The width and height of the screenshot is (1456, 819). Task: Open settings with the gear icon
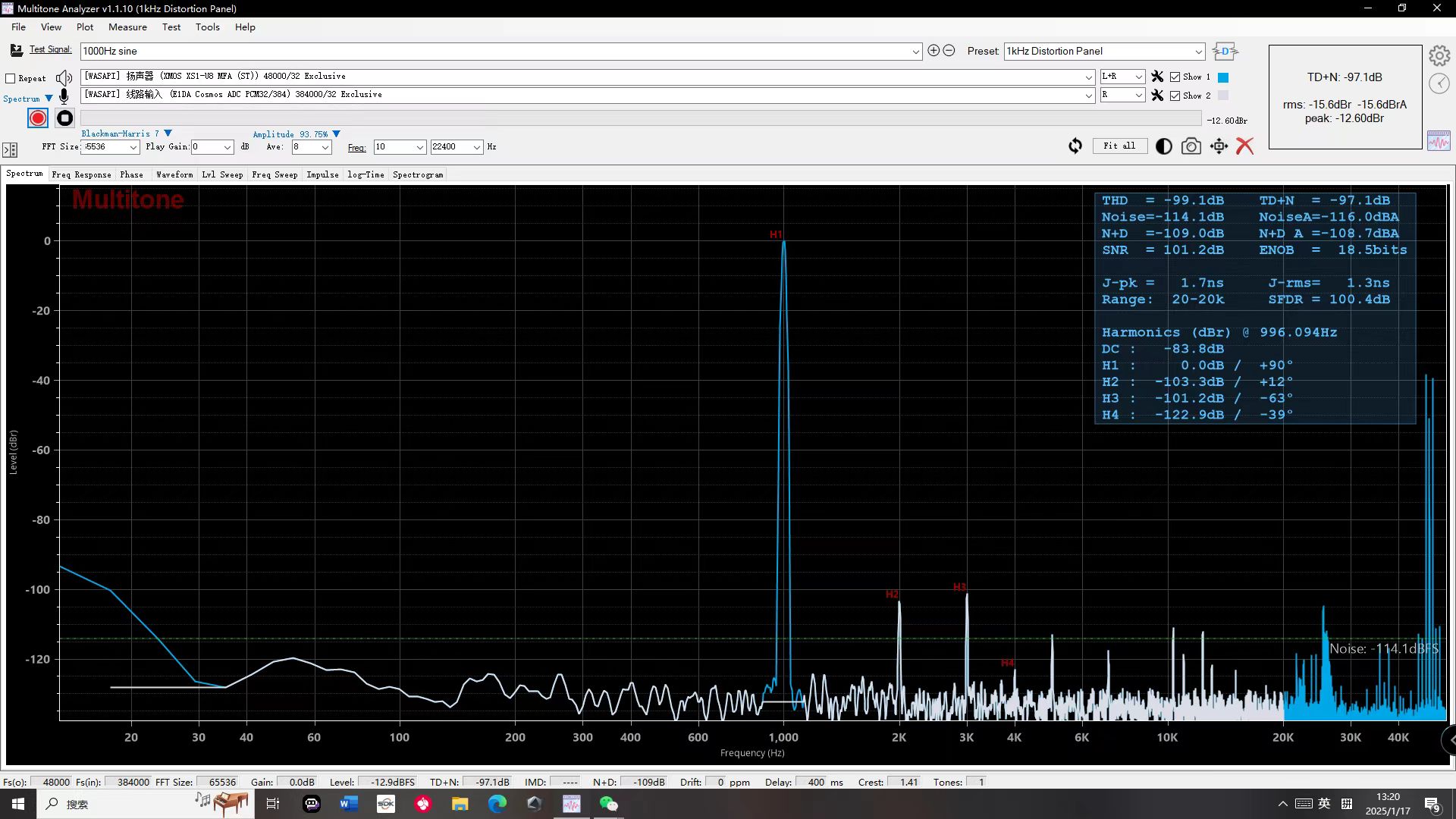pyautogui.click(x=1439, y=56)
